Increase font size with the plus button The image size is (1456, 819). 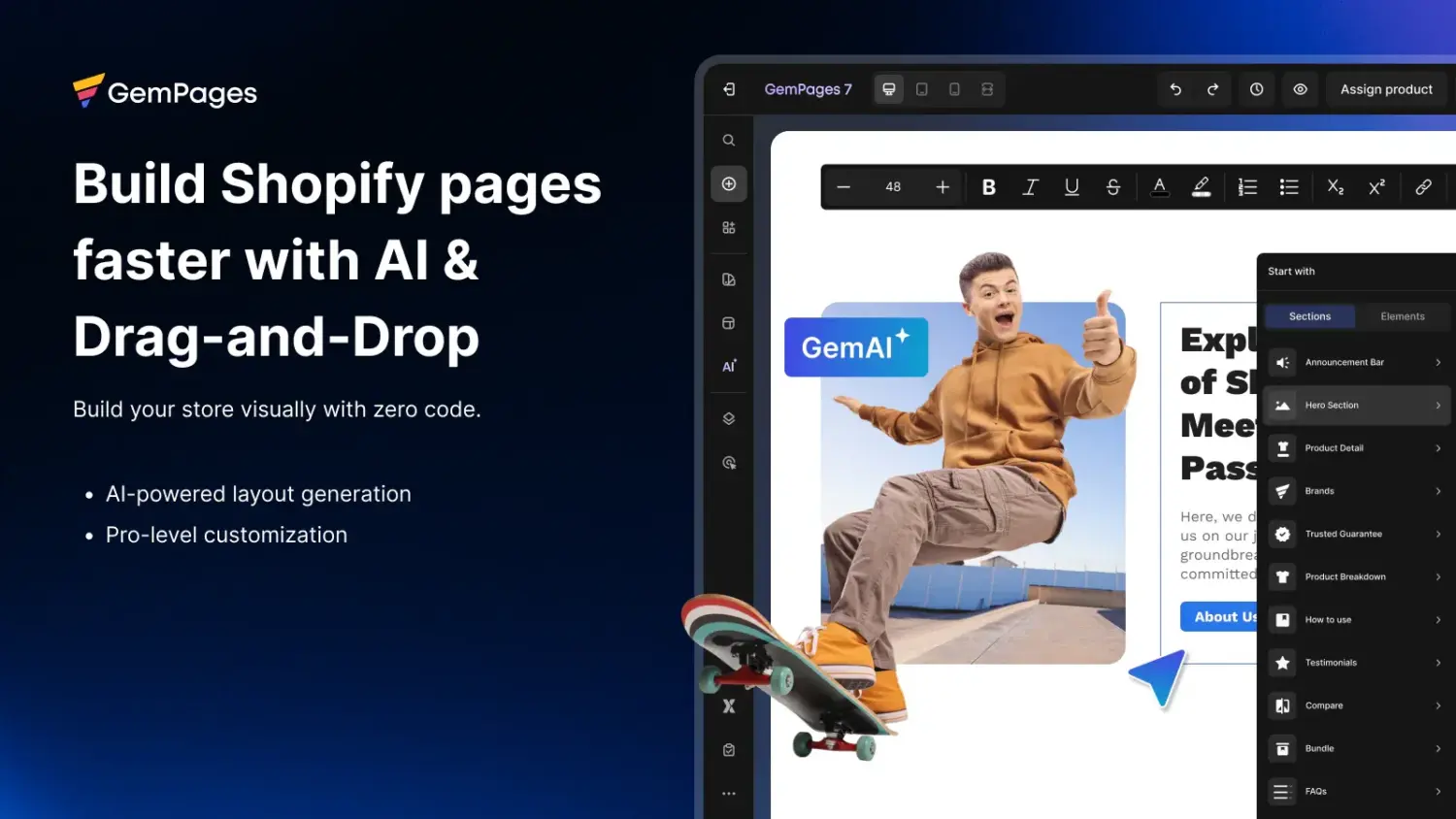[943, 187]
